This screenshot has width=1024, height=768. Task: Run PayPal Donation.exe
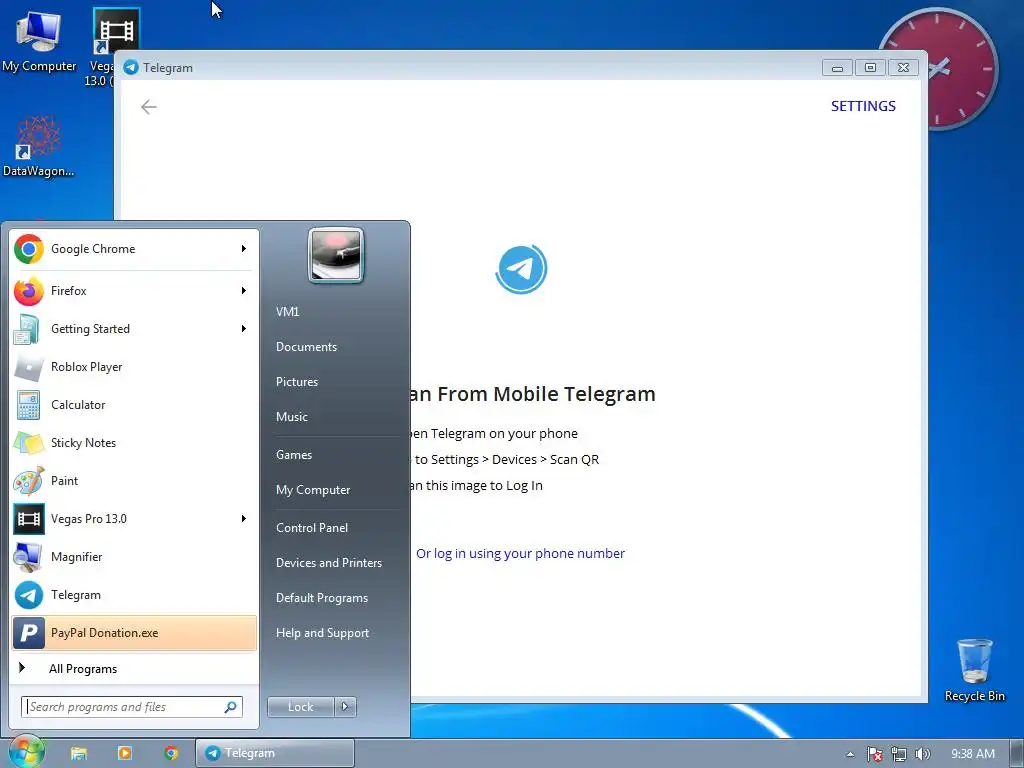pos(134,632)
